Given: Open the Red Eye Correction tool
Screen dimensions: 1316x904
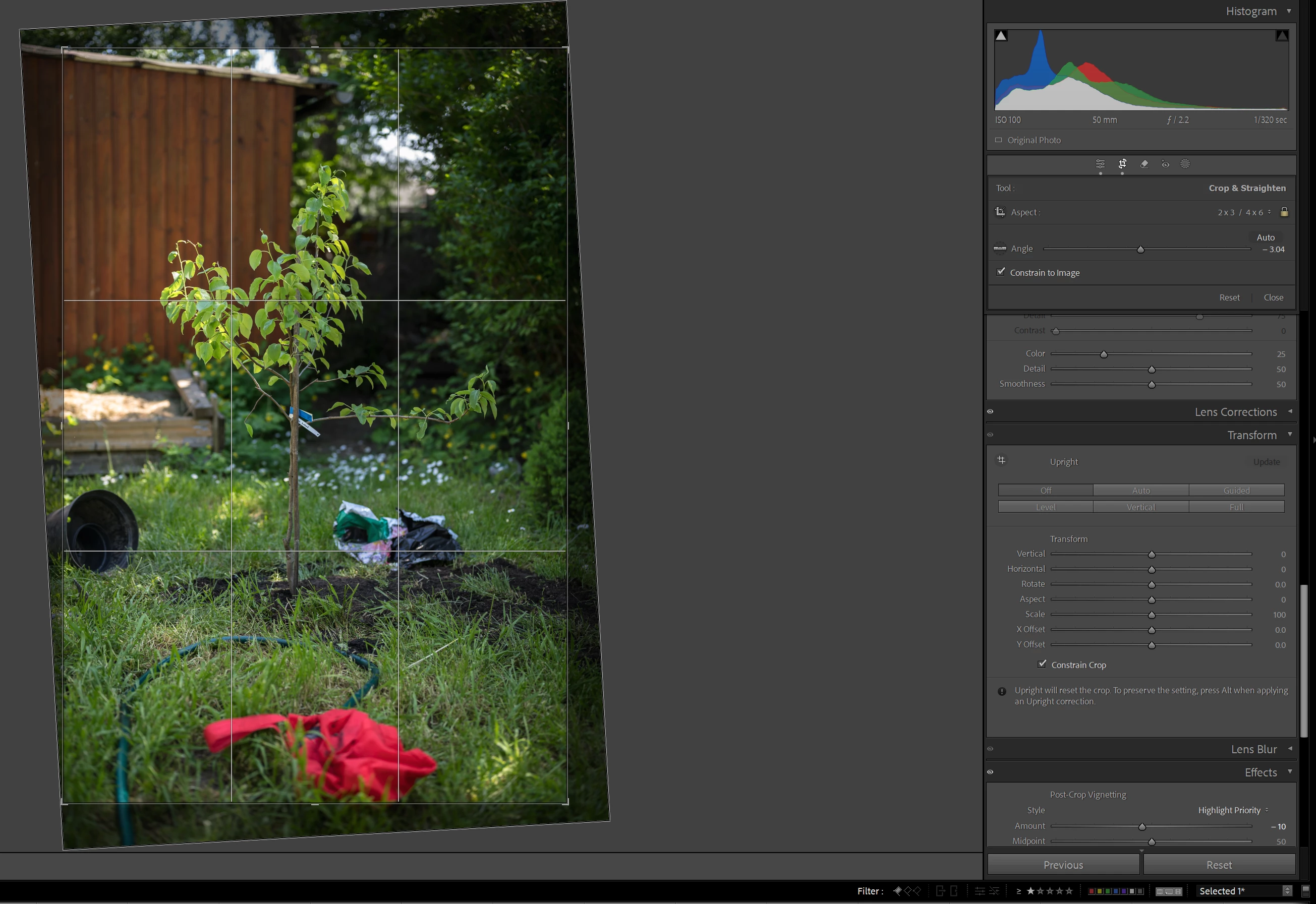Looking at the screenshot, I should point(1165,164).
